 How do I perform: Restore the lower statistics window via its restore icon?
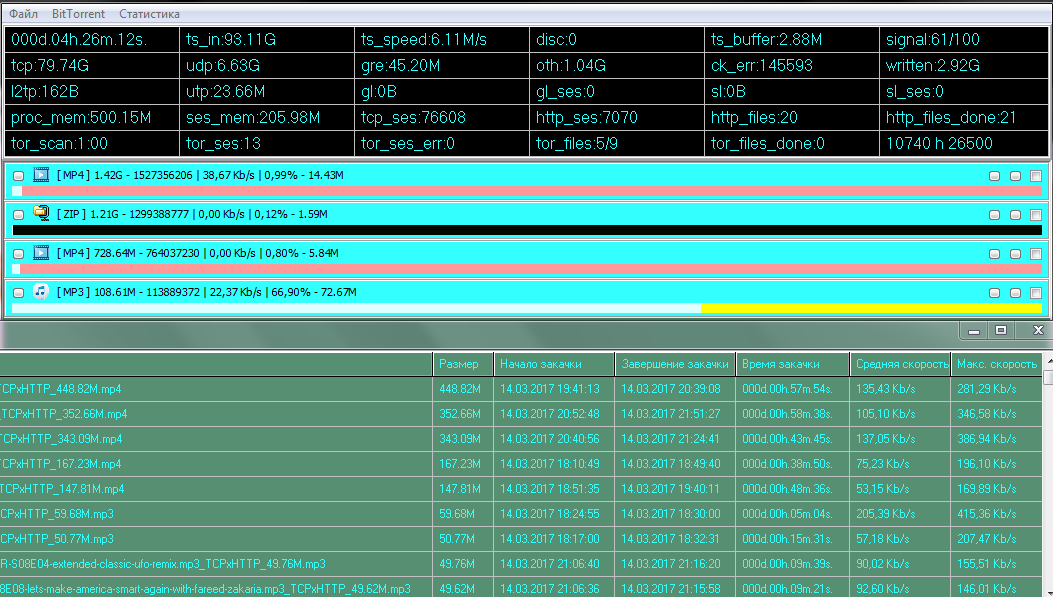pyautogui.click(x=1000, y=330)
